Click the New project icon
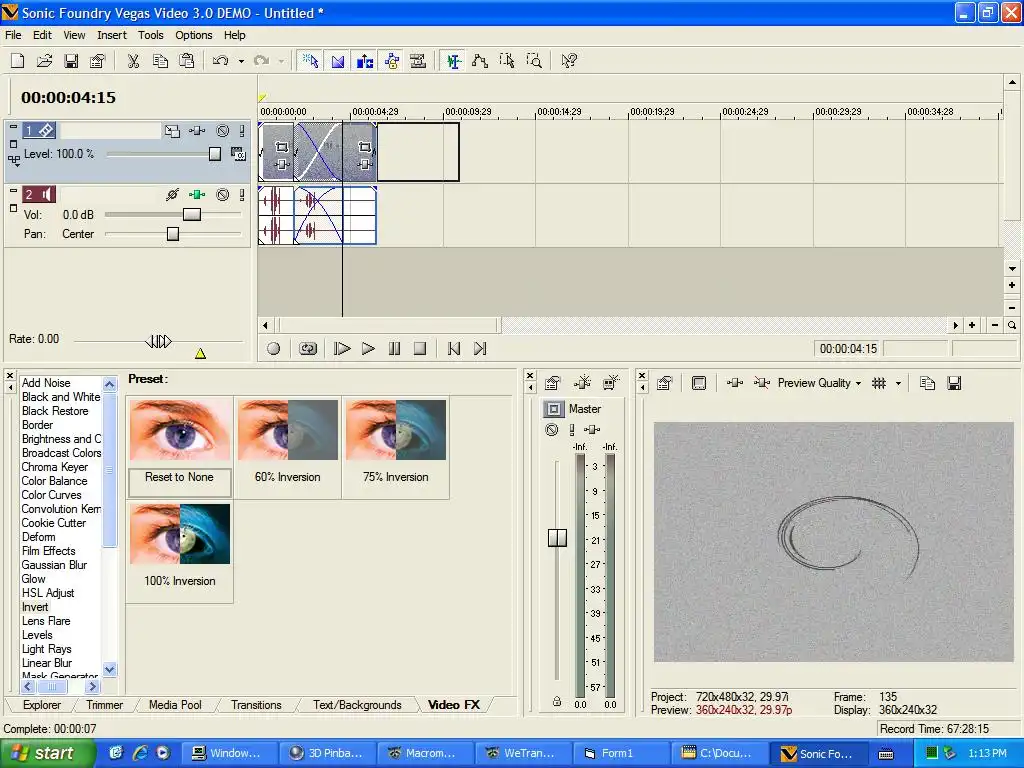Screen dimensions: 1024x768 [18, 61]
